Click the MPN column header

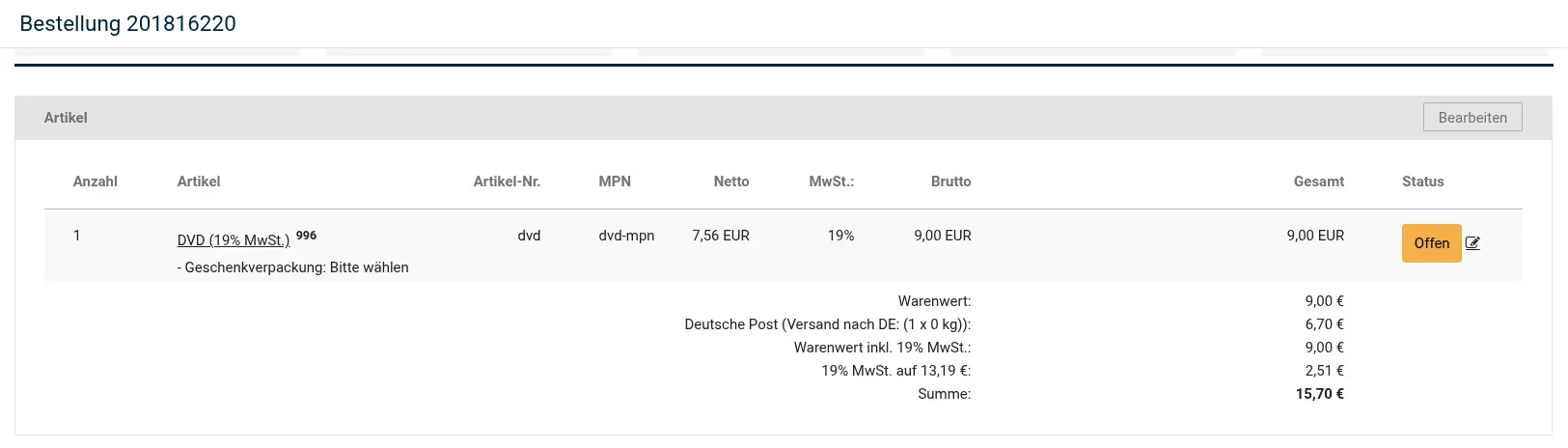[615, 182]
